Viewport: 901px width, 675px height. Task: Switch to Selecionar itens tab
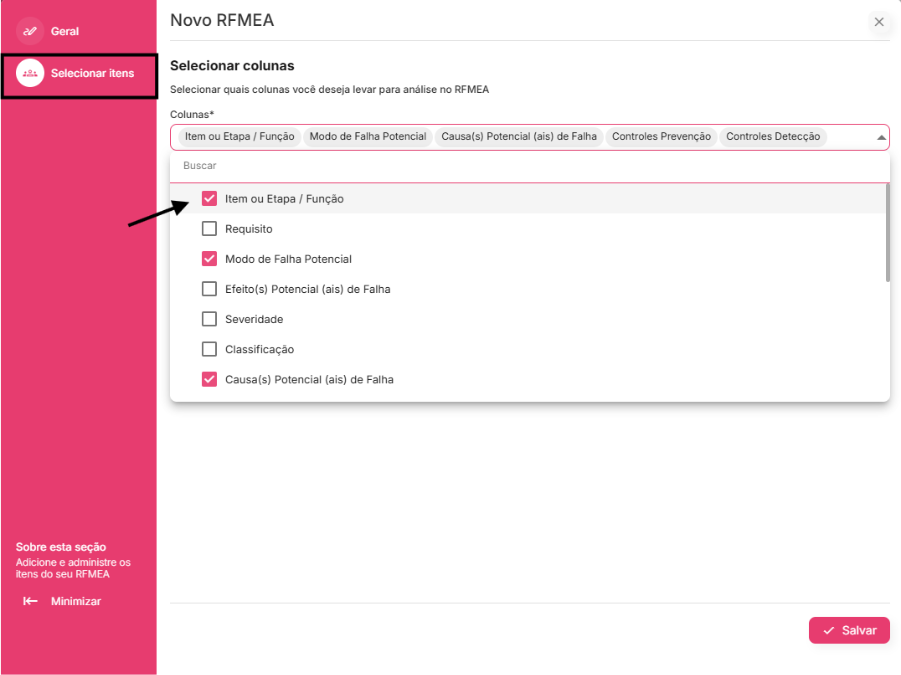[92, 73]
